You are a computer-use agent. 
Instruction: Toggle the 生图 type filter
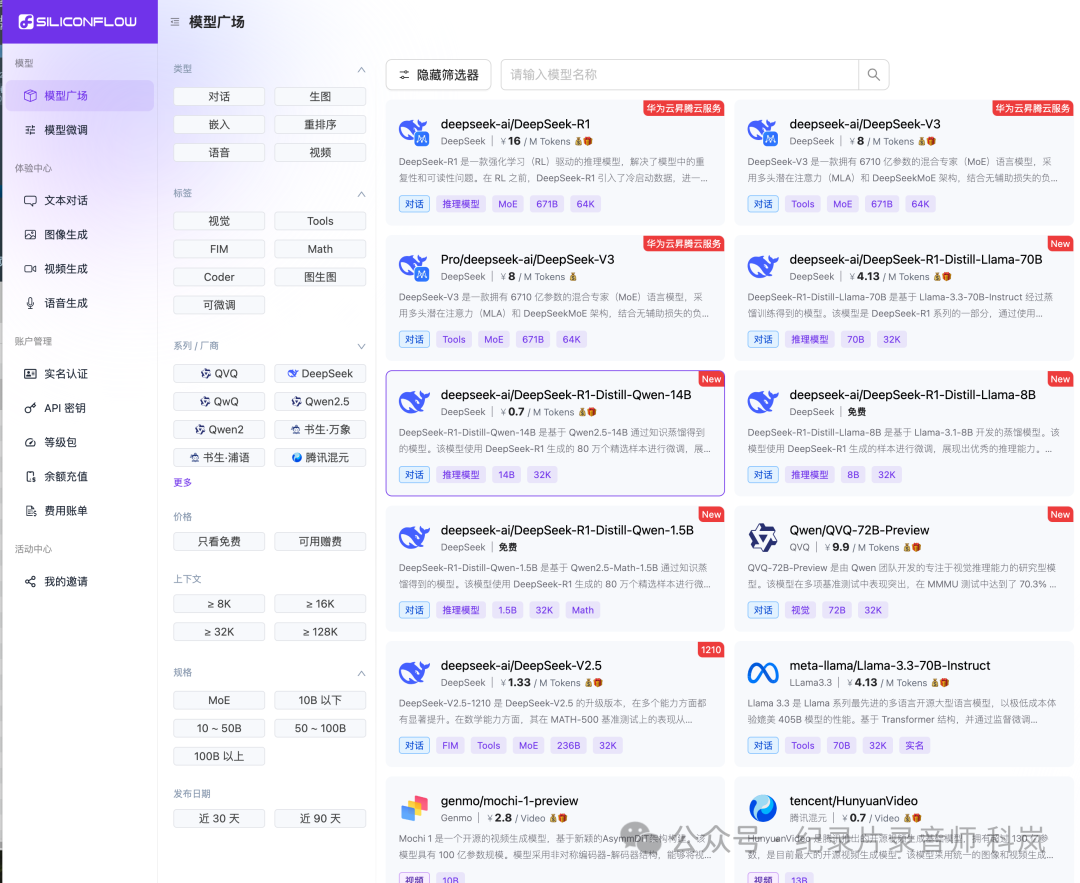click(x=320, y=96)
